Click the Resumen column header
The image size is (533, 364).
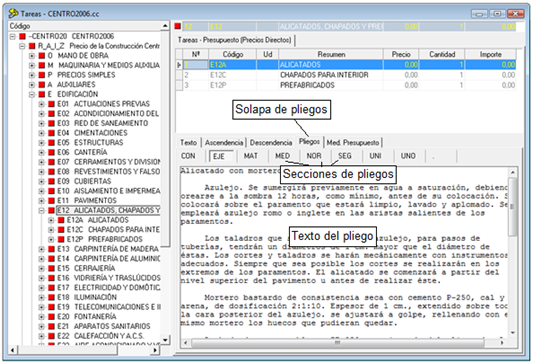[x=331, y=54]
